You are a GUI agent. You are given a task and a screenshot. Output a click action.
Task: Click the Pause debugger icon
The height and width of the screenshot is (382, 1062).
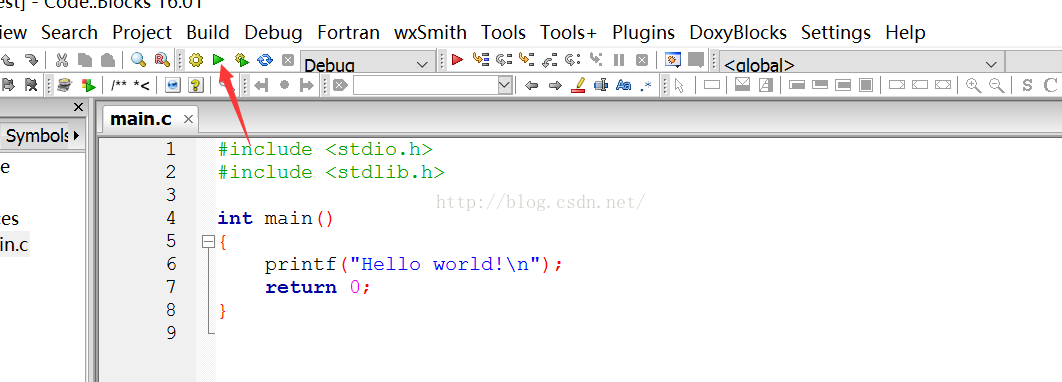pyautogui.click(x=618, y=60)
